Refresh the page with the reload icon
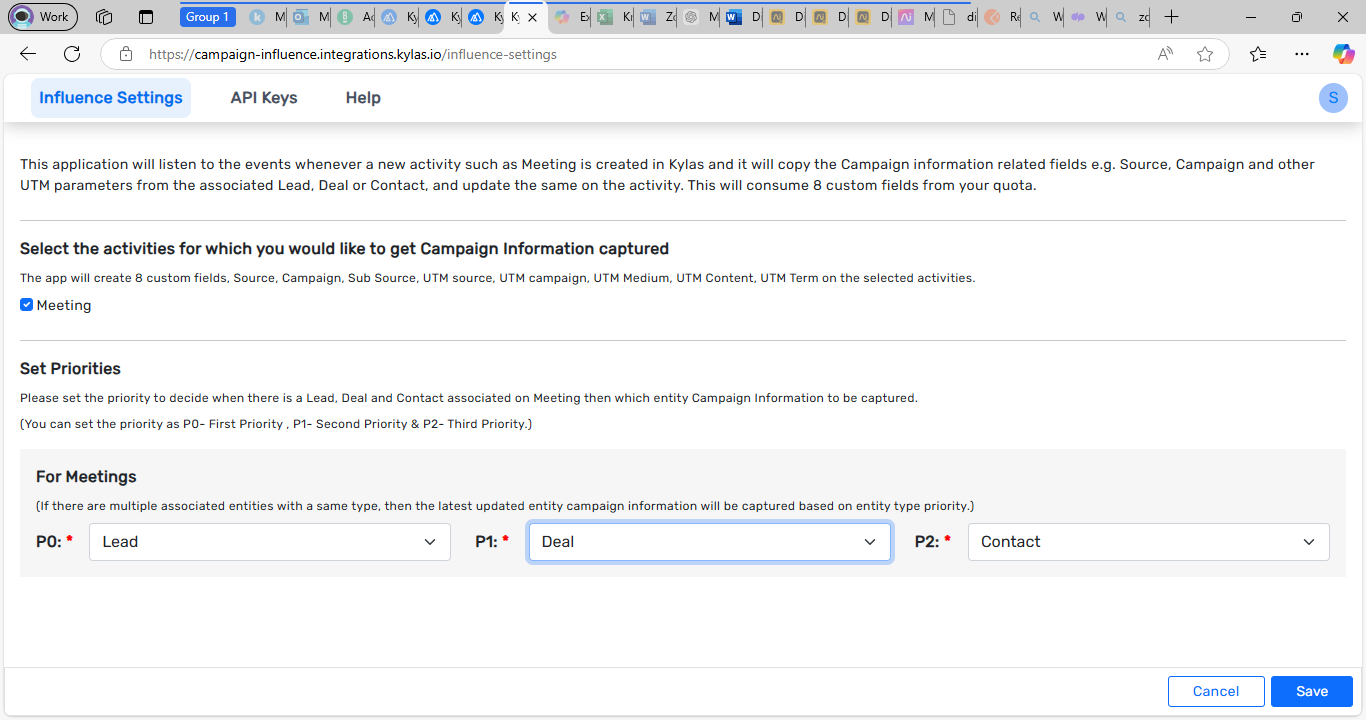1366x720 pixels. [72, 54]
